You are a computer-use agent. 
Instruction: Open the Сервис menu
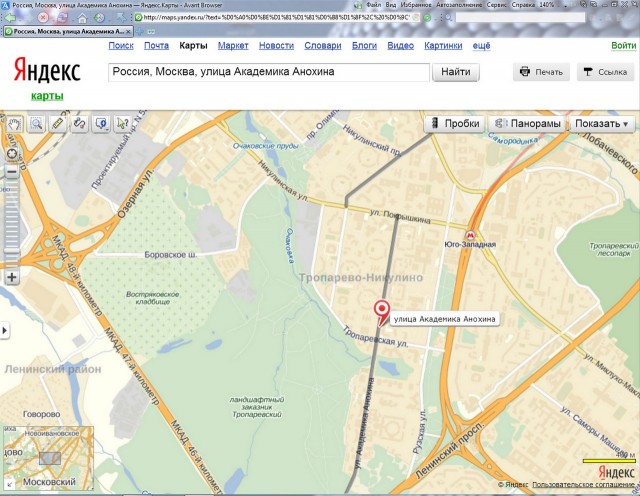496,5
